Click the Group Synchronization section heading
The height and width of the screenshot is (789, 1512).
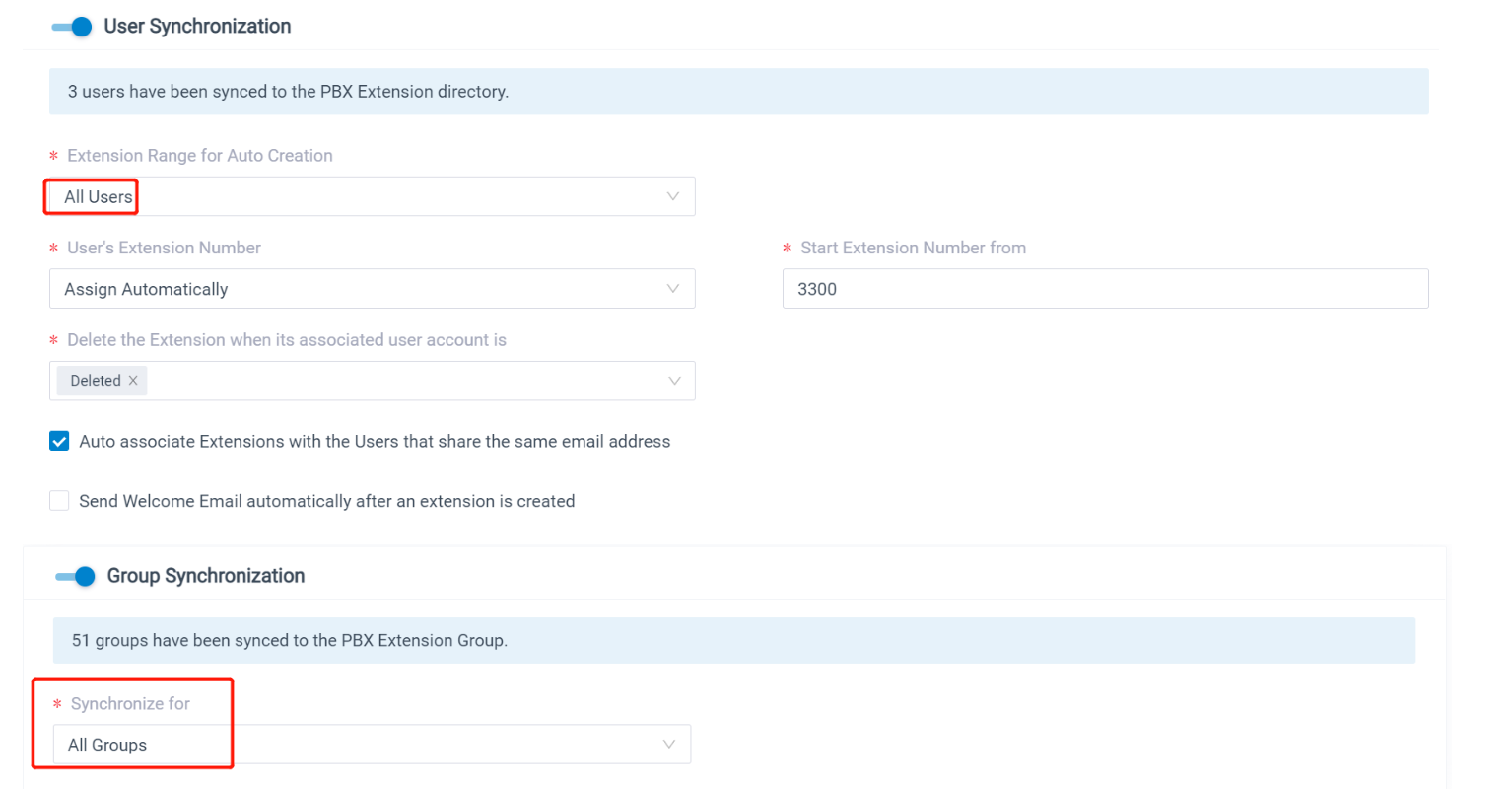point(206,576)
